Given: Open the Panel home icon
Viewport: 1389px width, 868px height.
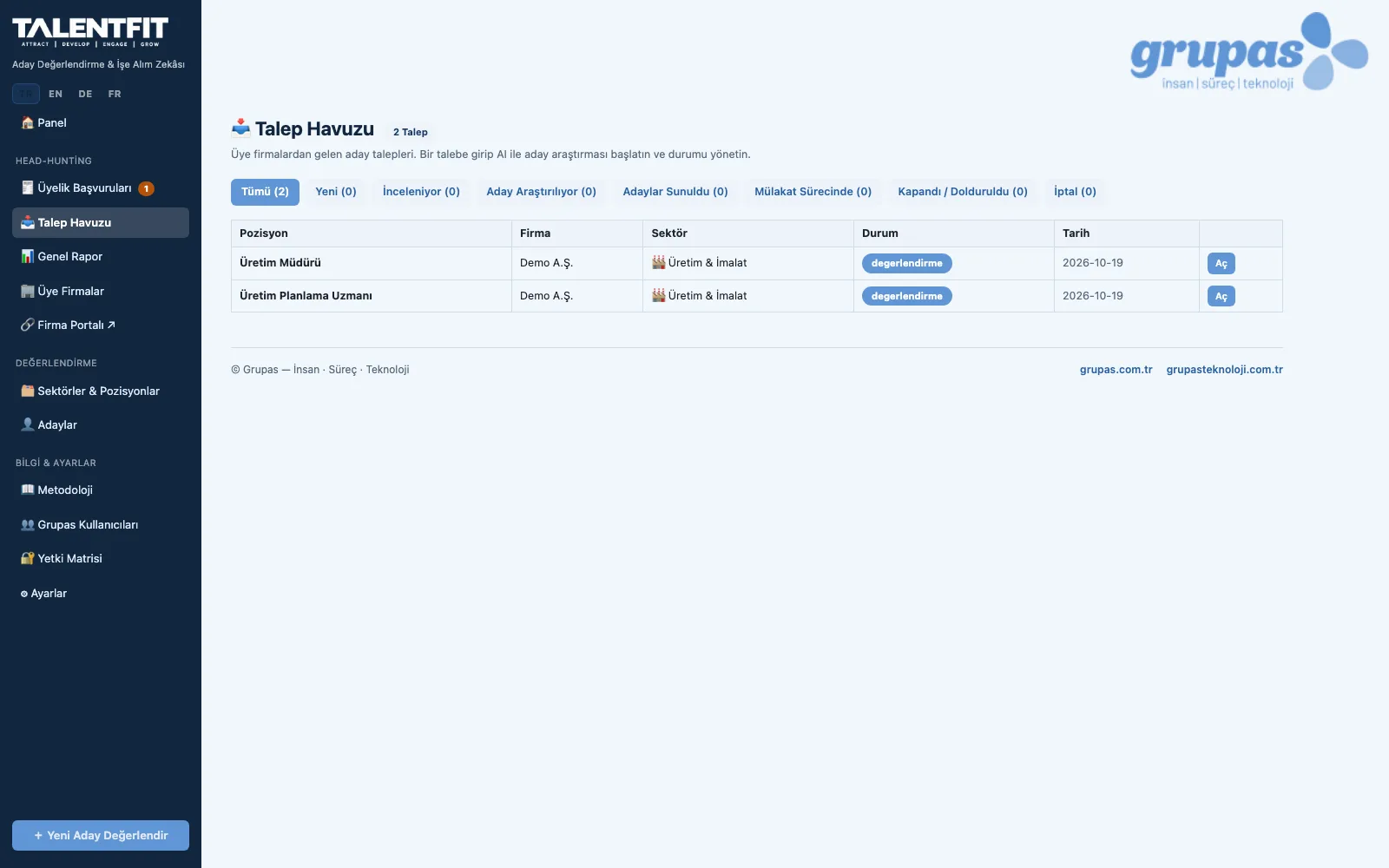Looking at the screenshot, I should point(28,123).
